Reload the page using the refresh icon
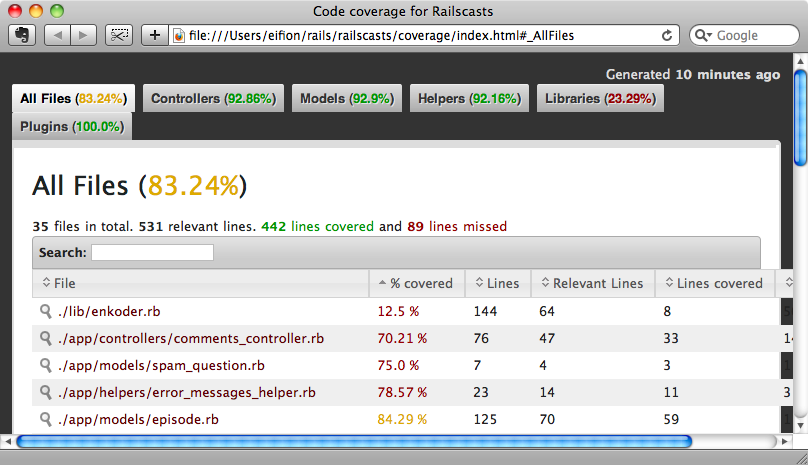808x465 pixels. pyautogui.click(x=667, y=35)
